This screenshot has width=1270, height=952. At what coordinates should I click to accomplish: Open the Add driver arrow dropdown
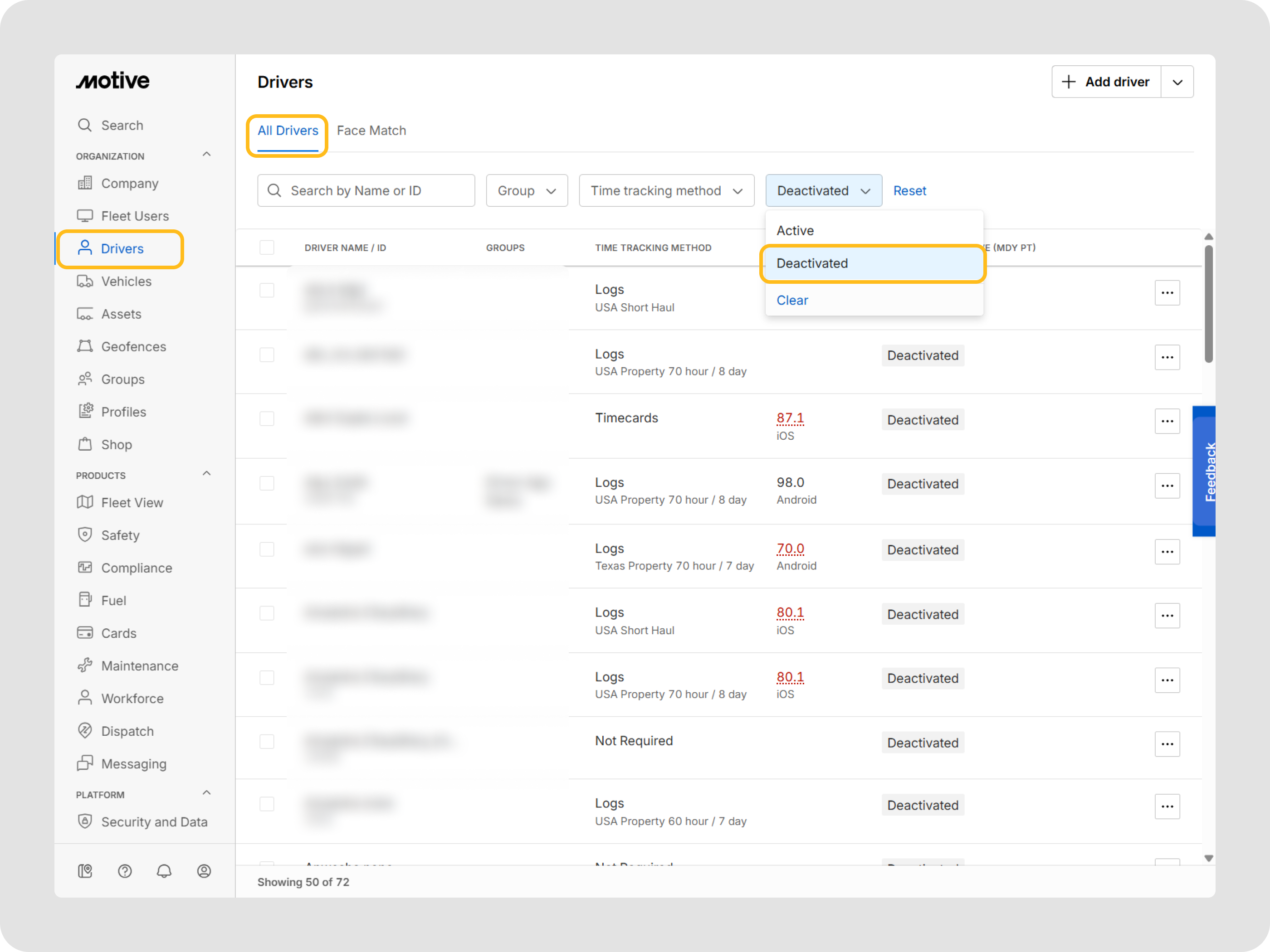pyautogui.click(x=1177, y=82)
